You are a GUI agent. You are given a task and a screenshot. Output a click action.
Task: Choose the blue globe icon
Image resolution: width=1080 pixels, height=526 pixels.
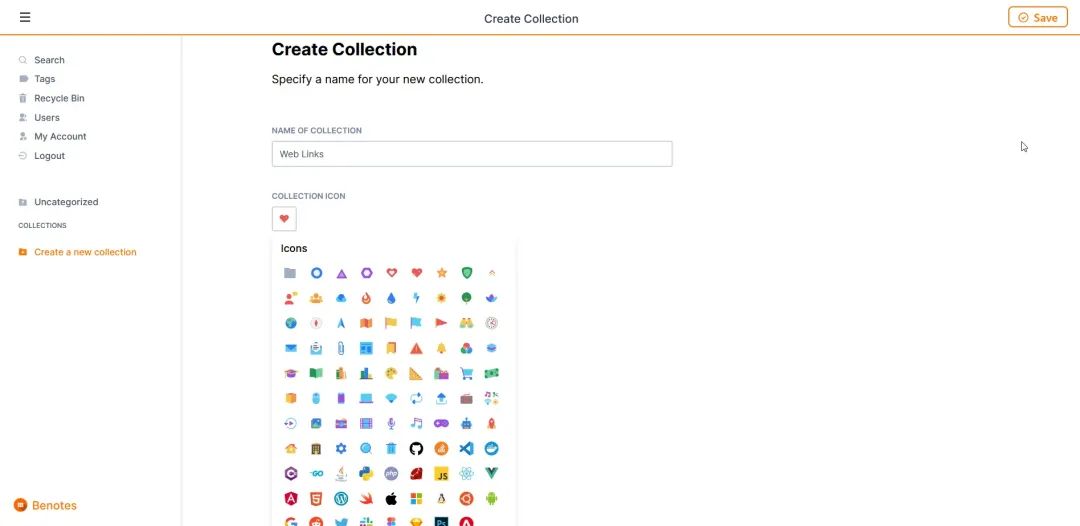291,323
